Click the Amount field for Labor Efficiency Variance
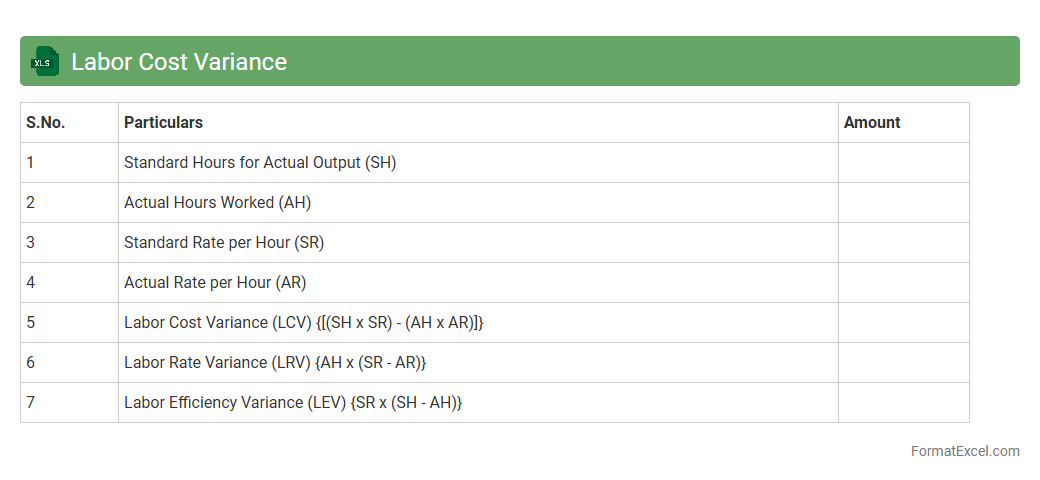This screenshot has height=480, width=1040. tap(903, 402)
